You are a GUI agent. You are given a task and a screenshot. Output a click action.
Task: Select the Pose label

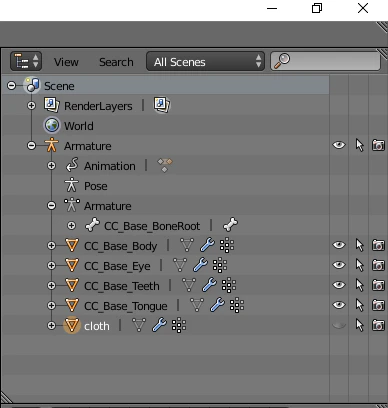coord(96,186)
